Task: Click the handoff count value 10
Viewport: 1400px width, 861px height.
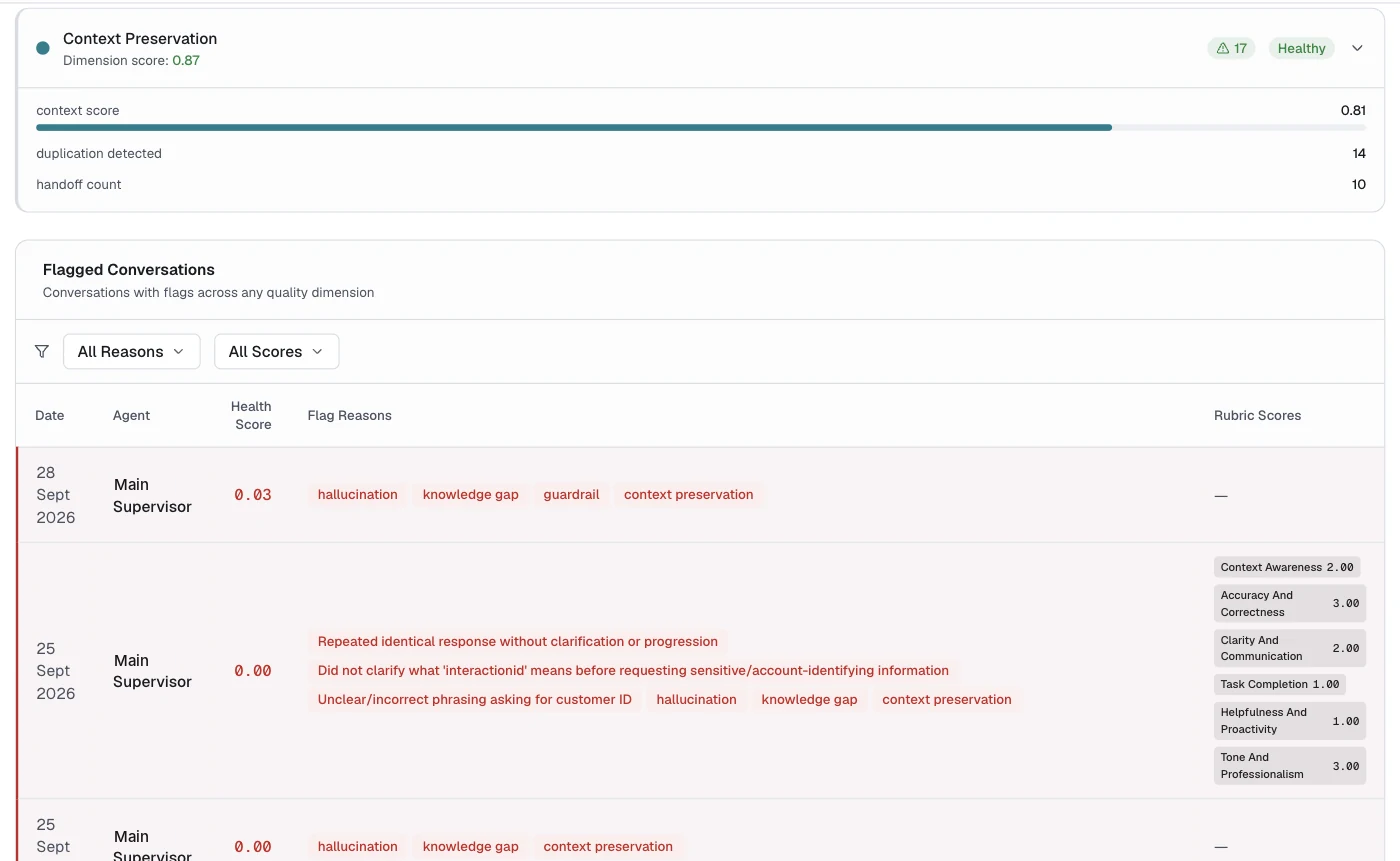Action: point(1359,185)
